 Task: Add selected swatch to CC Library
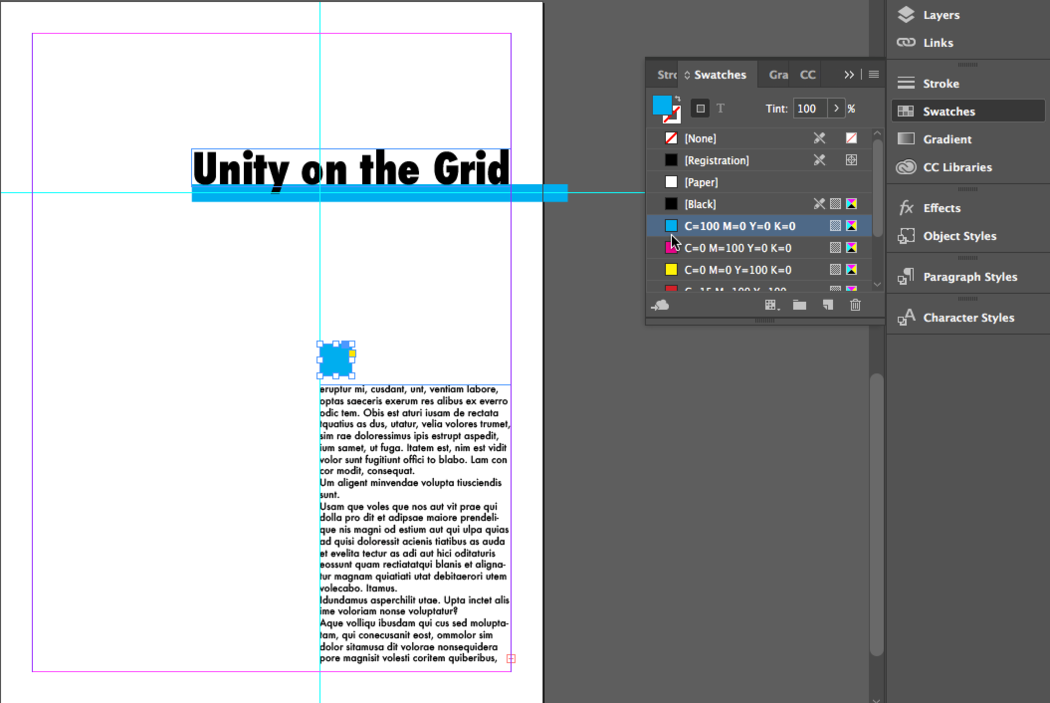click(x=660, y=305)
